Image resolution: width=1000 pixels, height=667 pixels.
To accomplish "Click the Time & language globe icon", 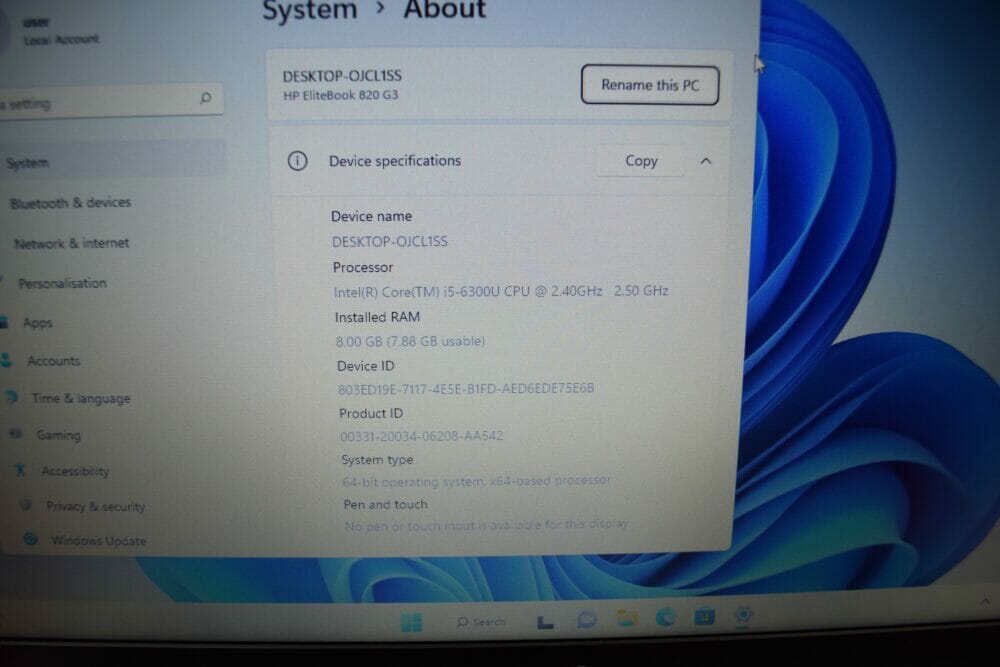I will point(12,397).
